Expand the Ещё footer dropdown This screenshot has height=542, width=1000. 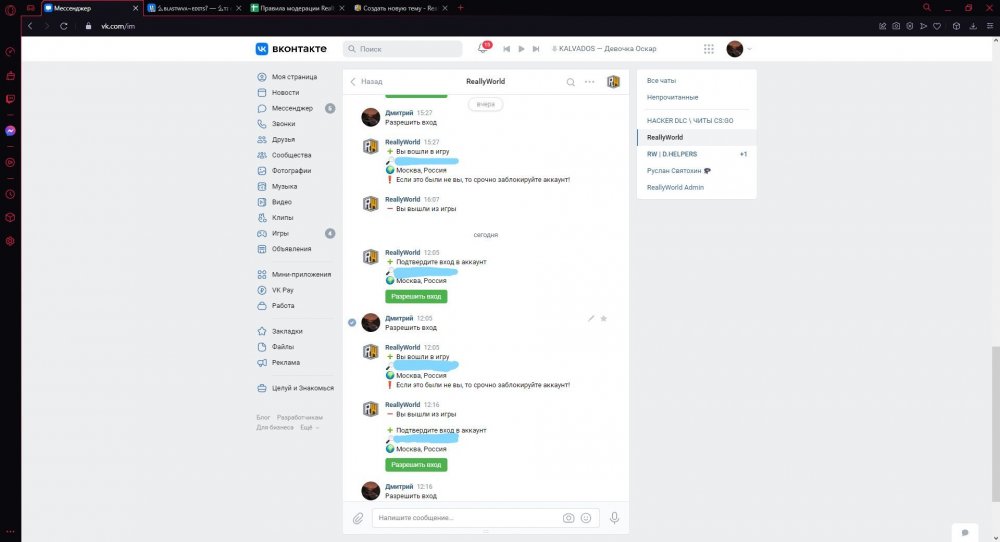(309, 427)
